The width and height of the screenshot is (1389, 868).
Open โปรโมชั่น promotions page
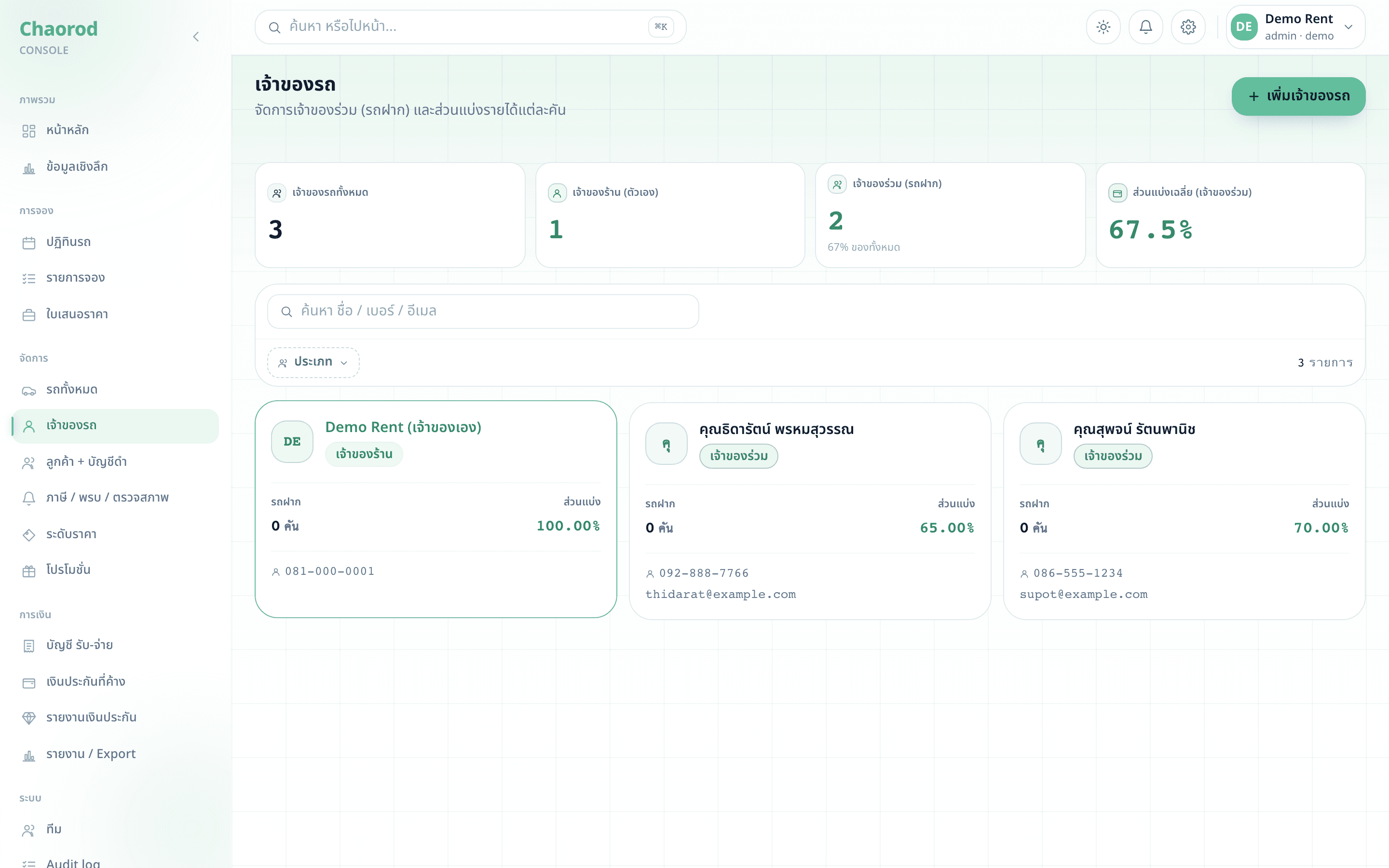coord(115,570)
